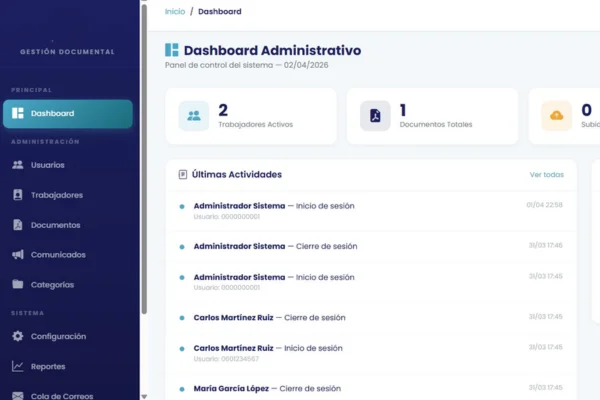Select Comunicados in the sidebar
Image resolution: width=600 pixels, height=400 pixels.
[58, 255]
